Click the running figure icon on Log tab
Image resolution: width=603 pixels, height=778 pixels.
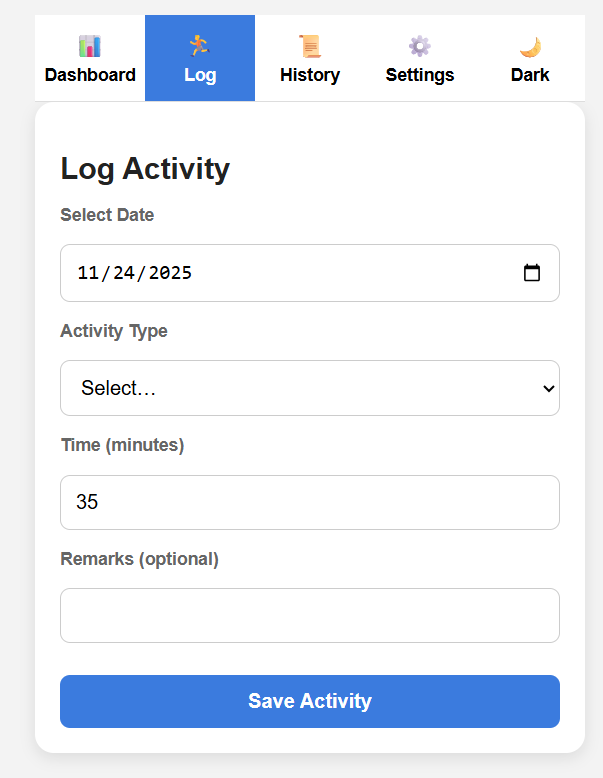pos(200,45)
